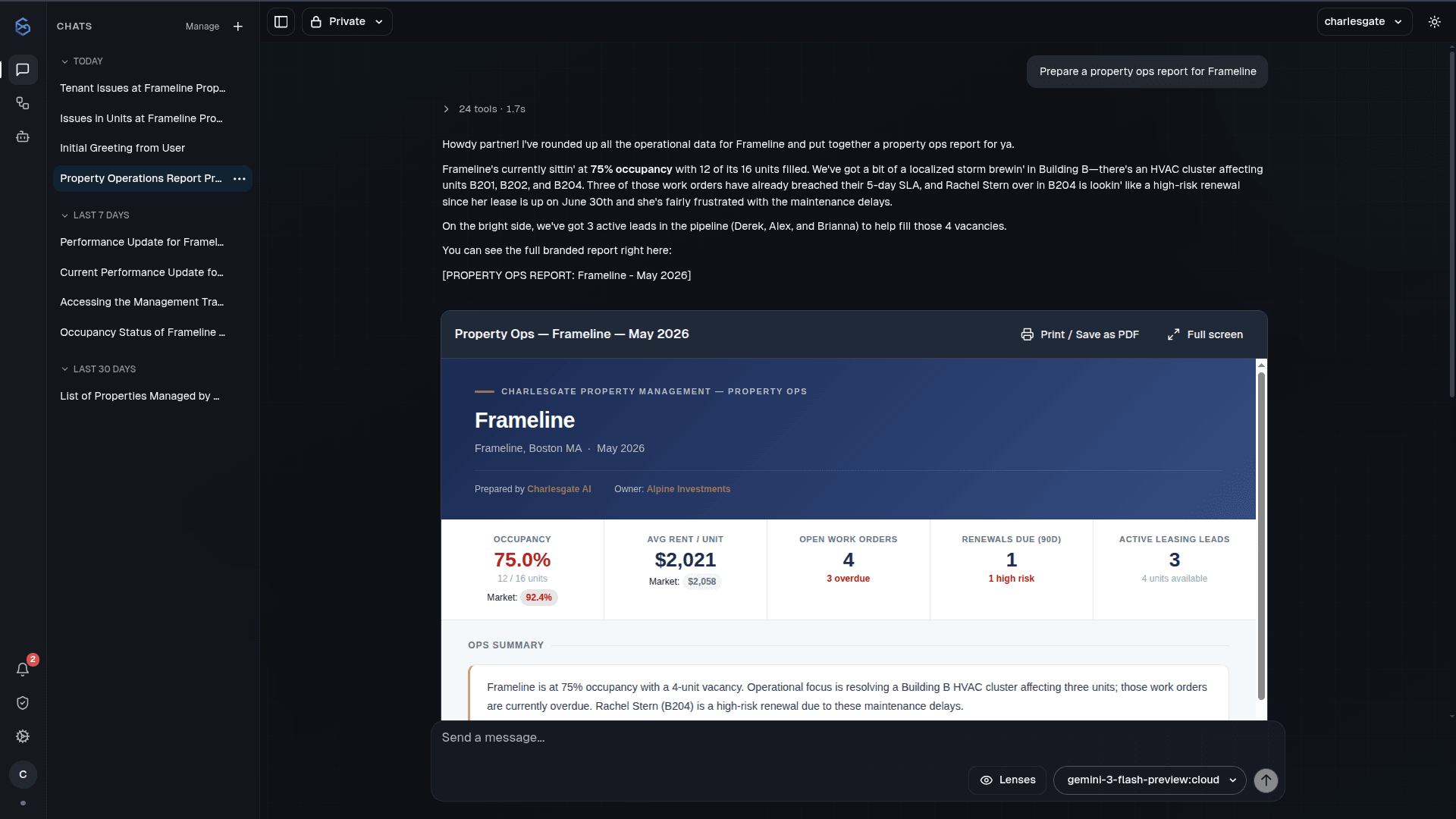
Task: Click the 4 units available text
Action: click(x=1174, y=579)
